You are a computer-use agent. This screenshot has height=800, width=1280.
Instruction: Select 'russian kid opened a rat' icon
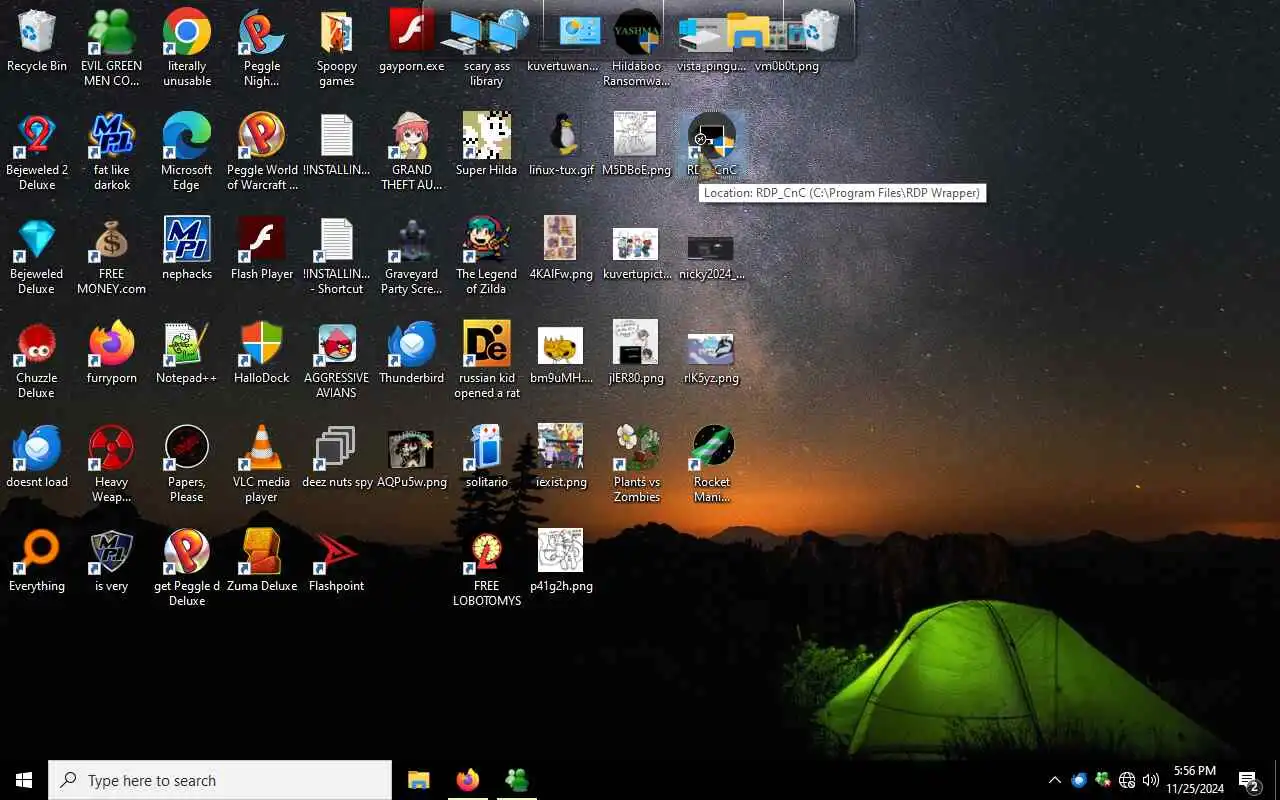[487, 360]
